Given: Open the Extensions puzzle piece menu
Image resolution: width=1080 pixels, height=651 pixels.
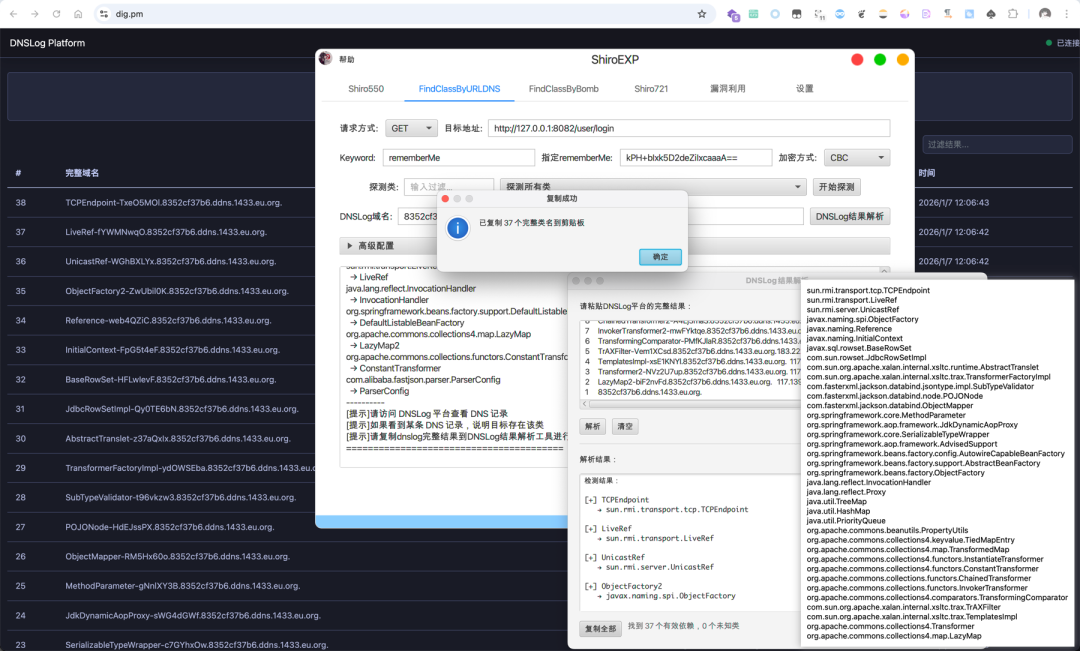Looking at the screenshot, I should pyautogui.click(x=1012, y=14).
